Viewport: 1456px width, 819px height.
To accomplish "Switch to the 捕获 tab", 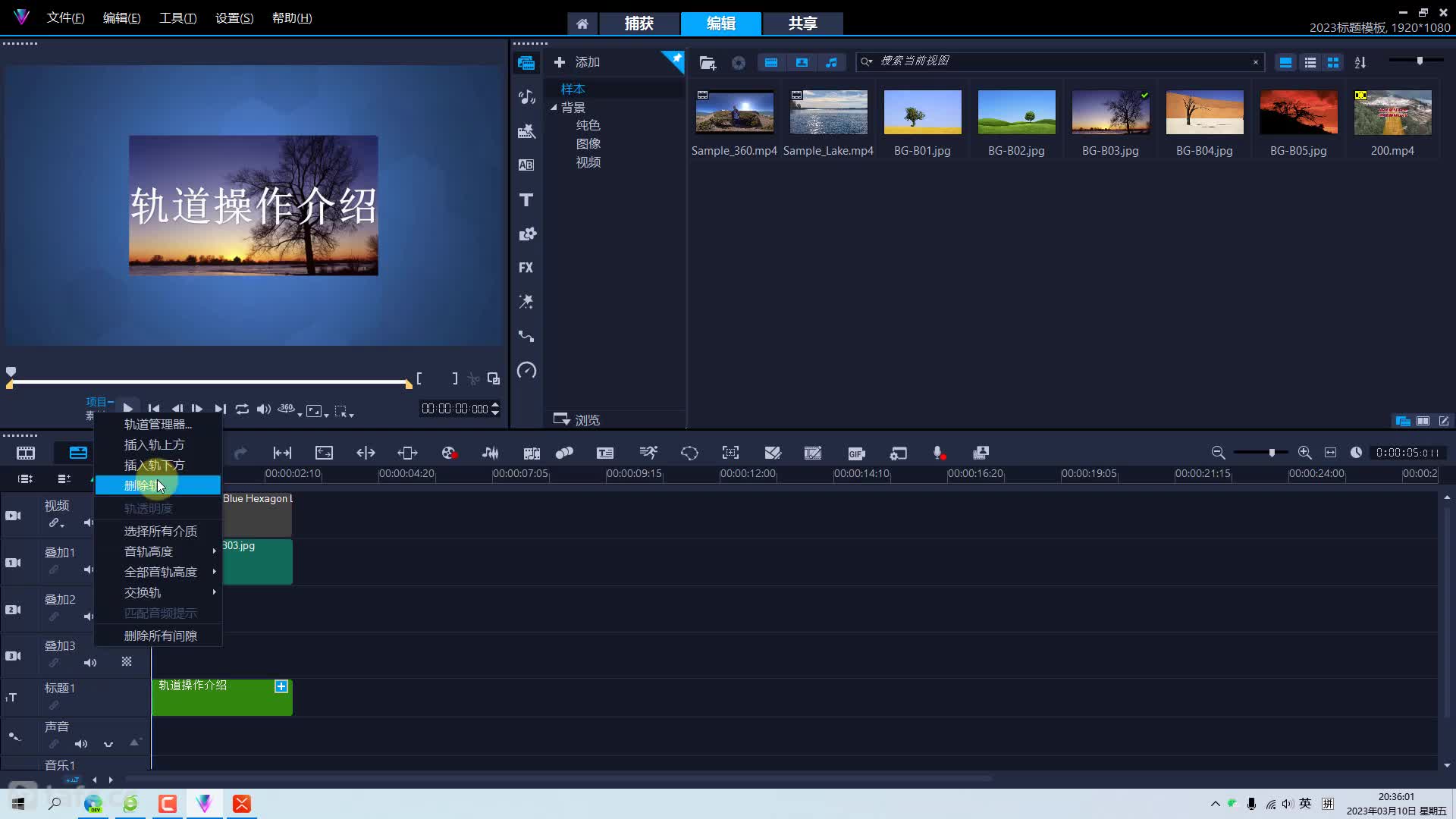I will coord(639,24).
